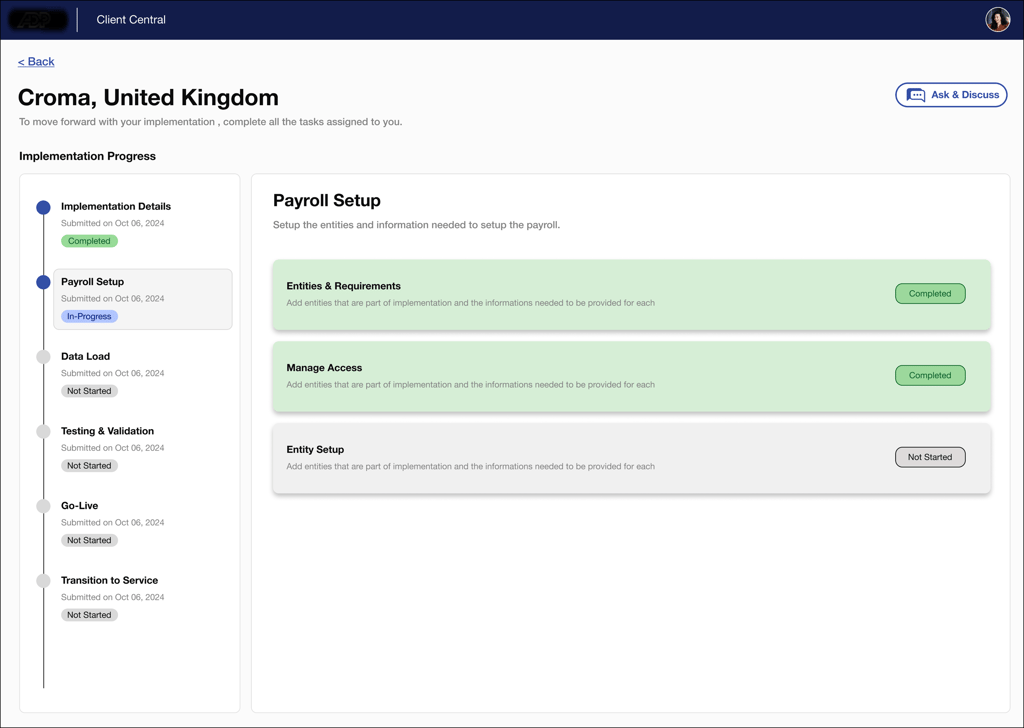Screen dimensions: 1024x728
Task: Click Completed badge under Implementation Details
Action: point(89,241)
